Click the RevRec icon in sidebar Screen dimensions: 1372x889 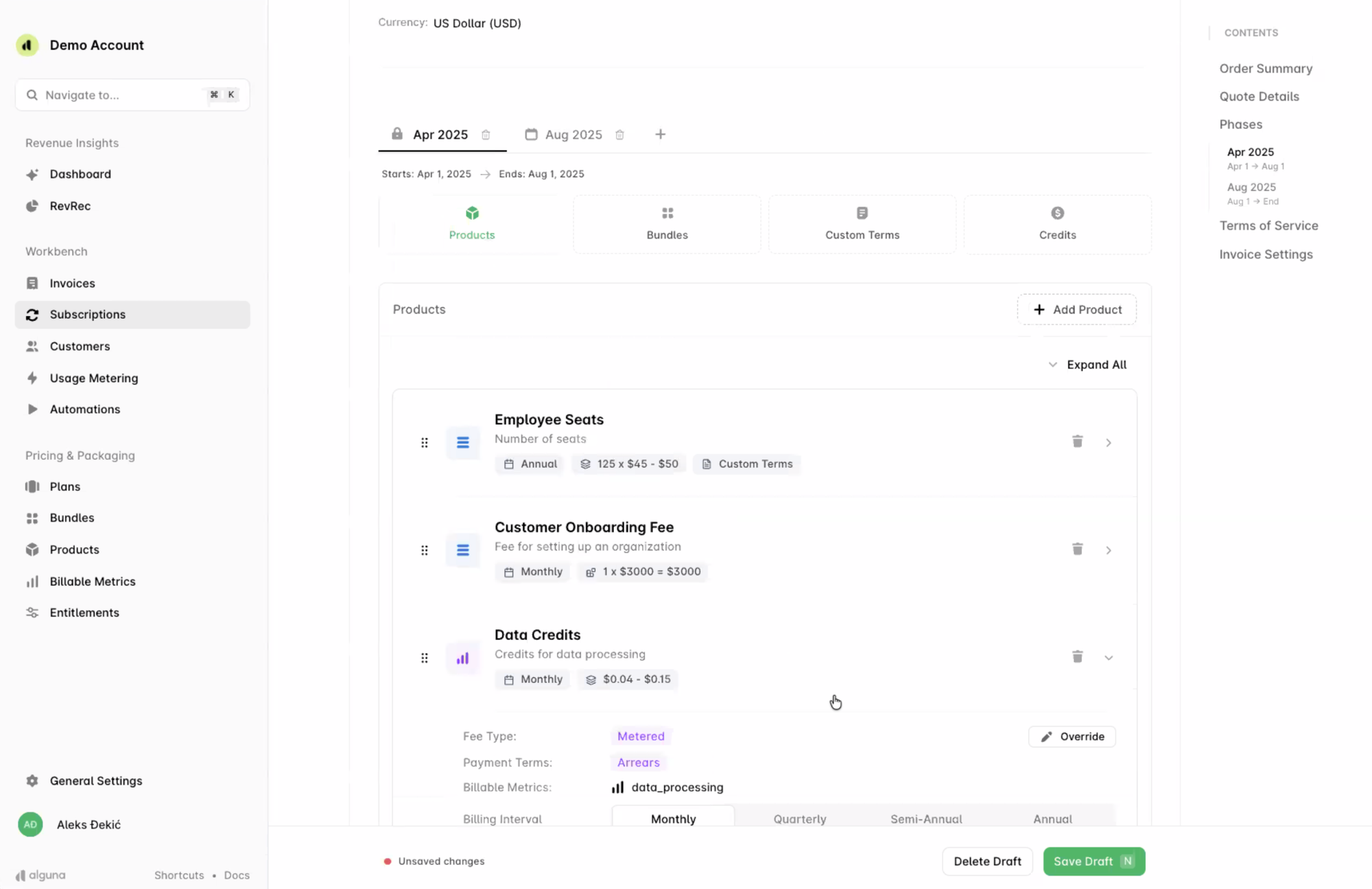tap(32, 206)
